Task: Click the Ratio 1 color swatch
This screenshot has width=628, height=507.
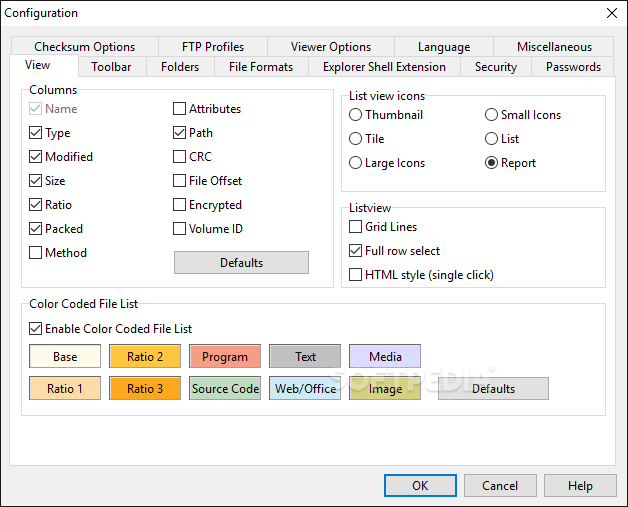Action: pyautogui.click(x=65, y=388)
